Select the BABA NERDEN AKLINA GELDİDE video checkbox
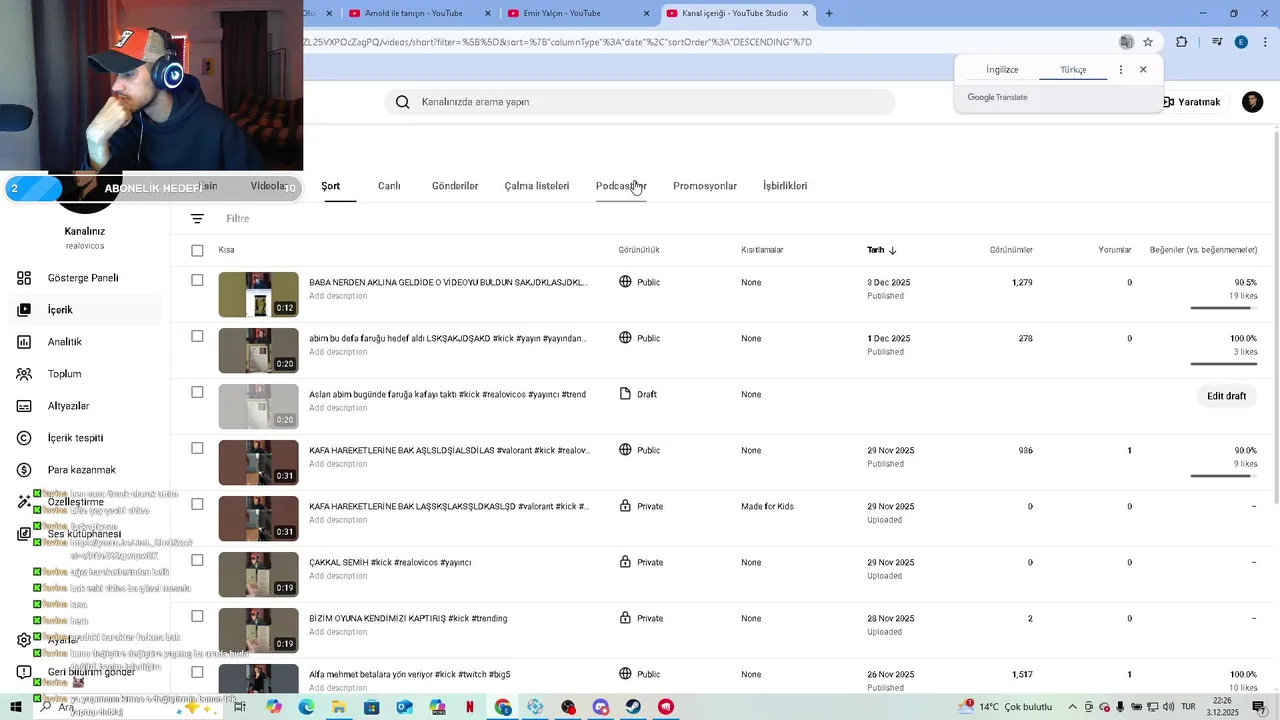This screenshot has width=1280, height=720. pyautogui.click(x=197, y=280)
